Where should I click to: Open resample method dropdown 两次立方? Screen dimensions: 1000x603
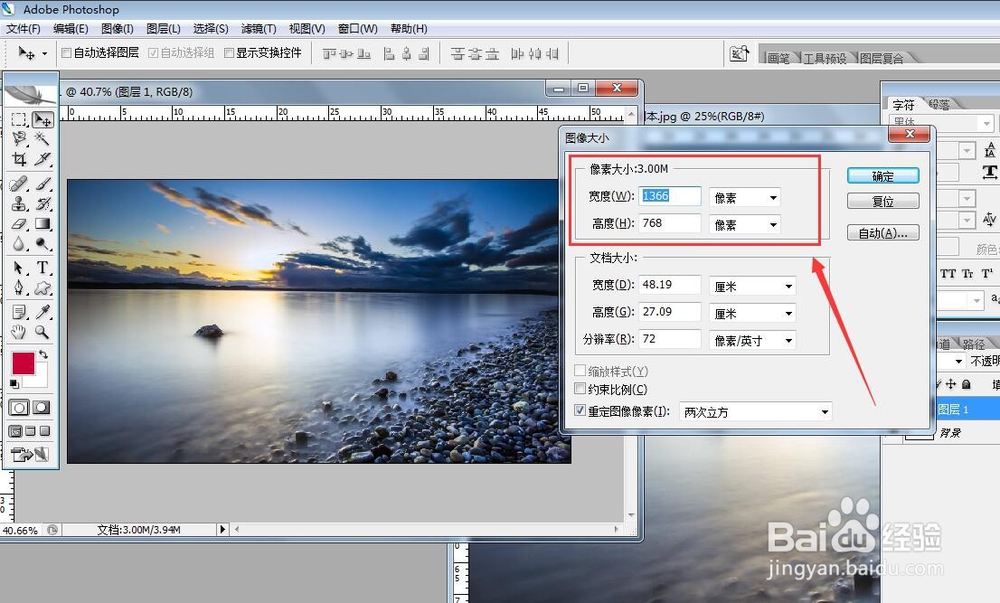pos(756,412)
